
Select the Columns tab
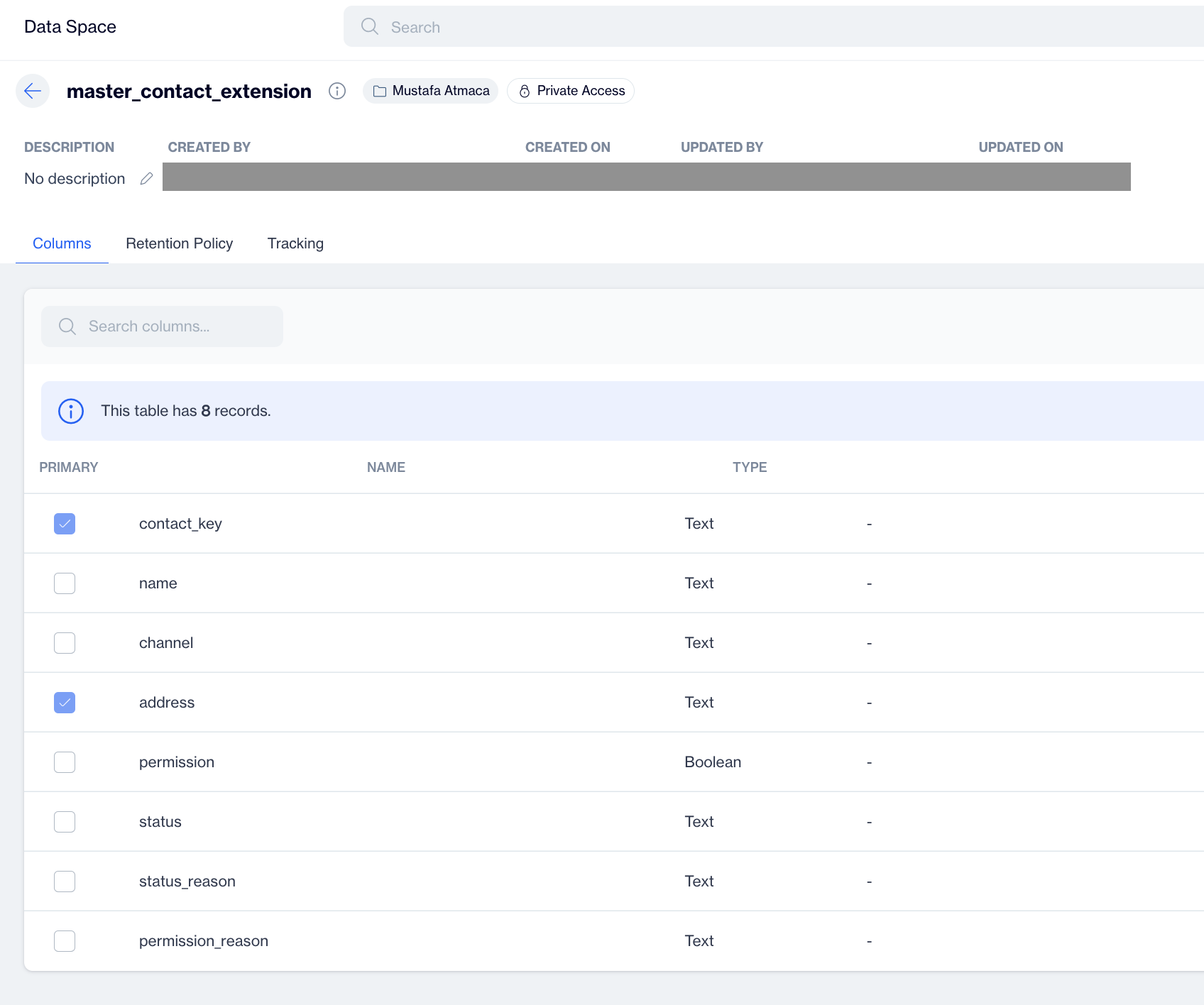(62, 243)
